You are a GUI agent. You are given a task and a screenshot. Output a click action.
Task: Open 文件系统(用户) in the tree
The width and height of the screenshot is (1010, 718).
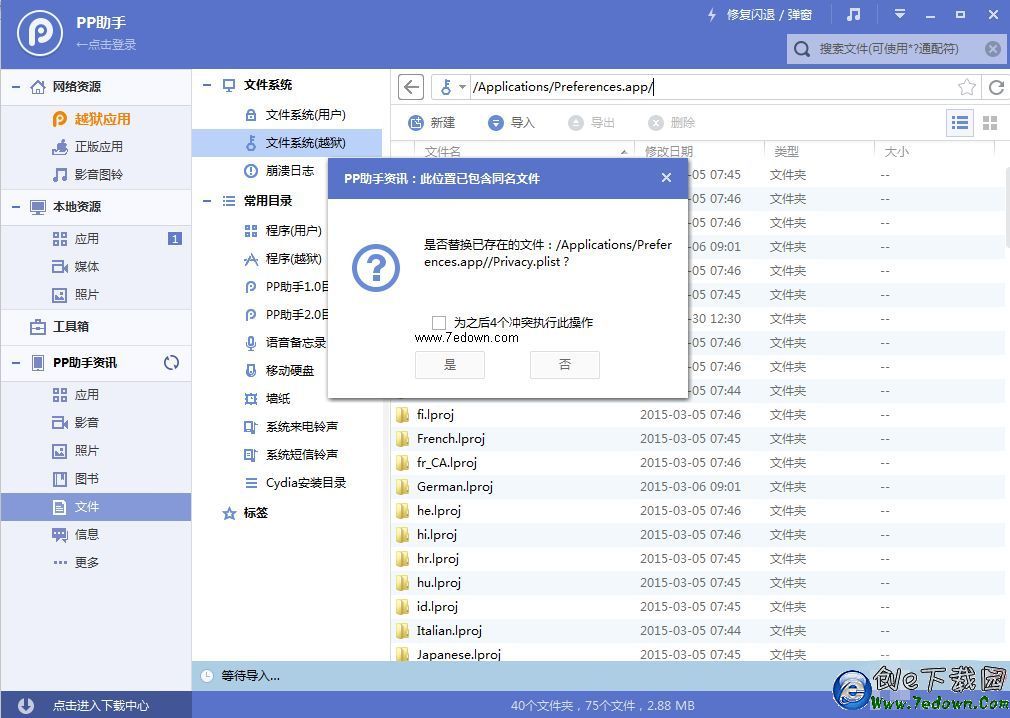[x=305, y=115]
